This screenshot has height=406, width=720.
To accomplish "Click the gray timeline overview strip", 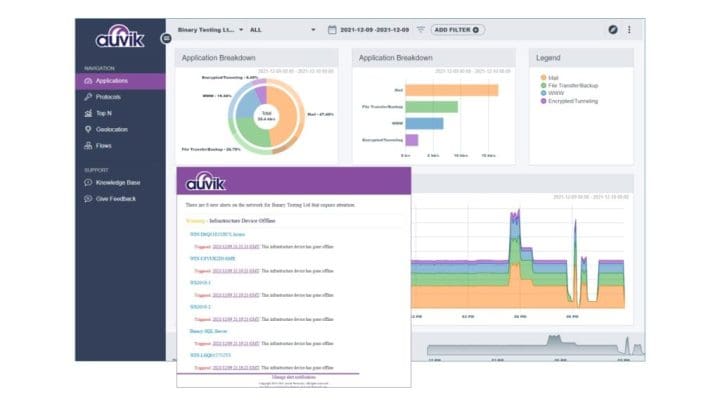I will point(535,346).
